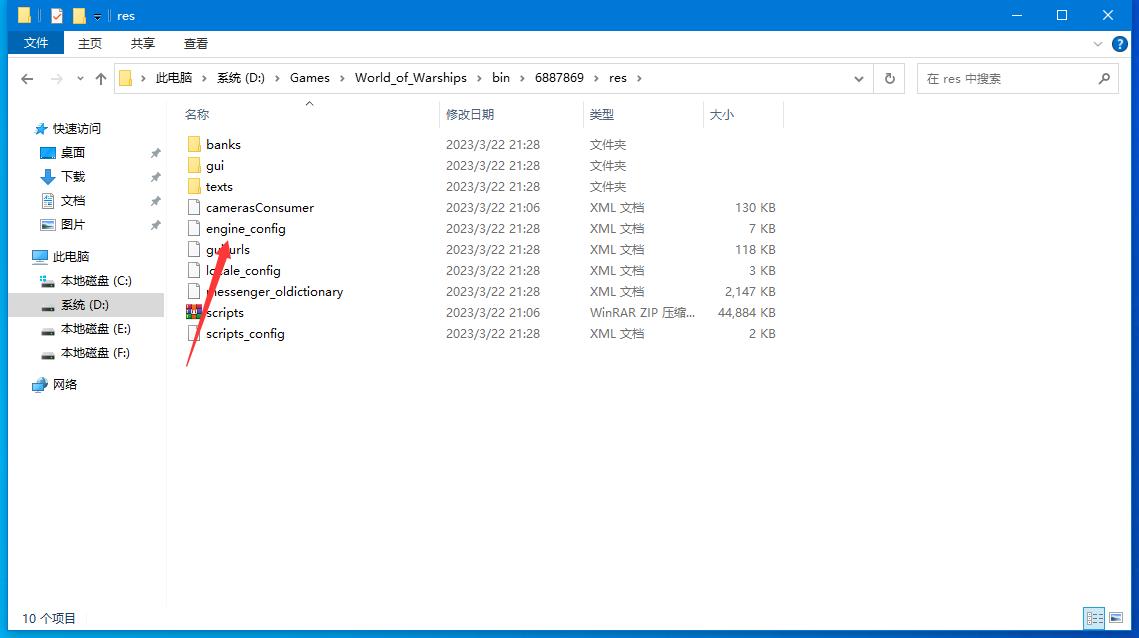Open Downloads in quick access sidebar
1139x638 pixels.
click(x=73, y=177)
